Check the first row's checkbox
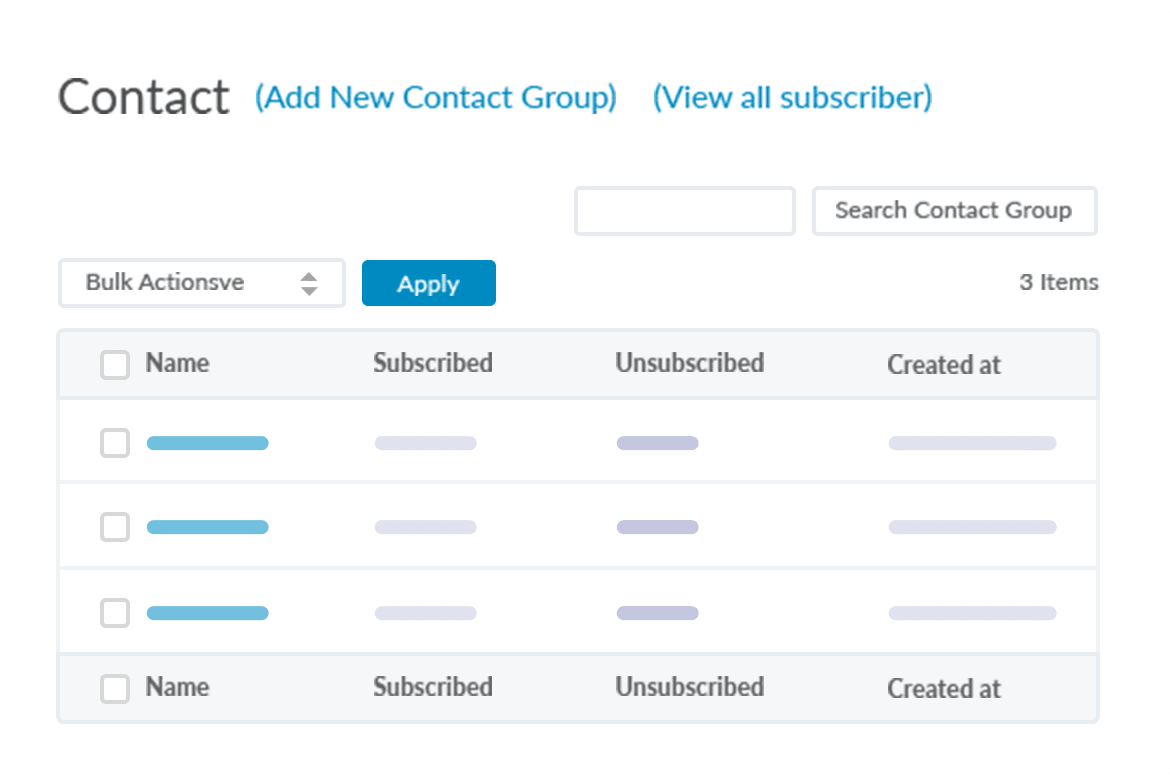This screenshot has height=780, width=1170. click(x=115, y=443)
